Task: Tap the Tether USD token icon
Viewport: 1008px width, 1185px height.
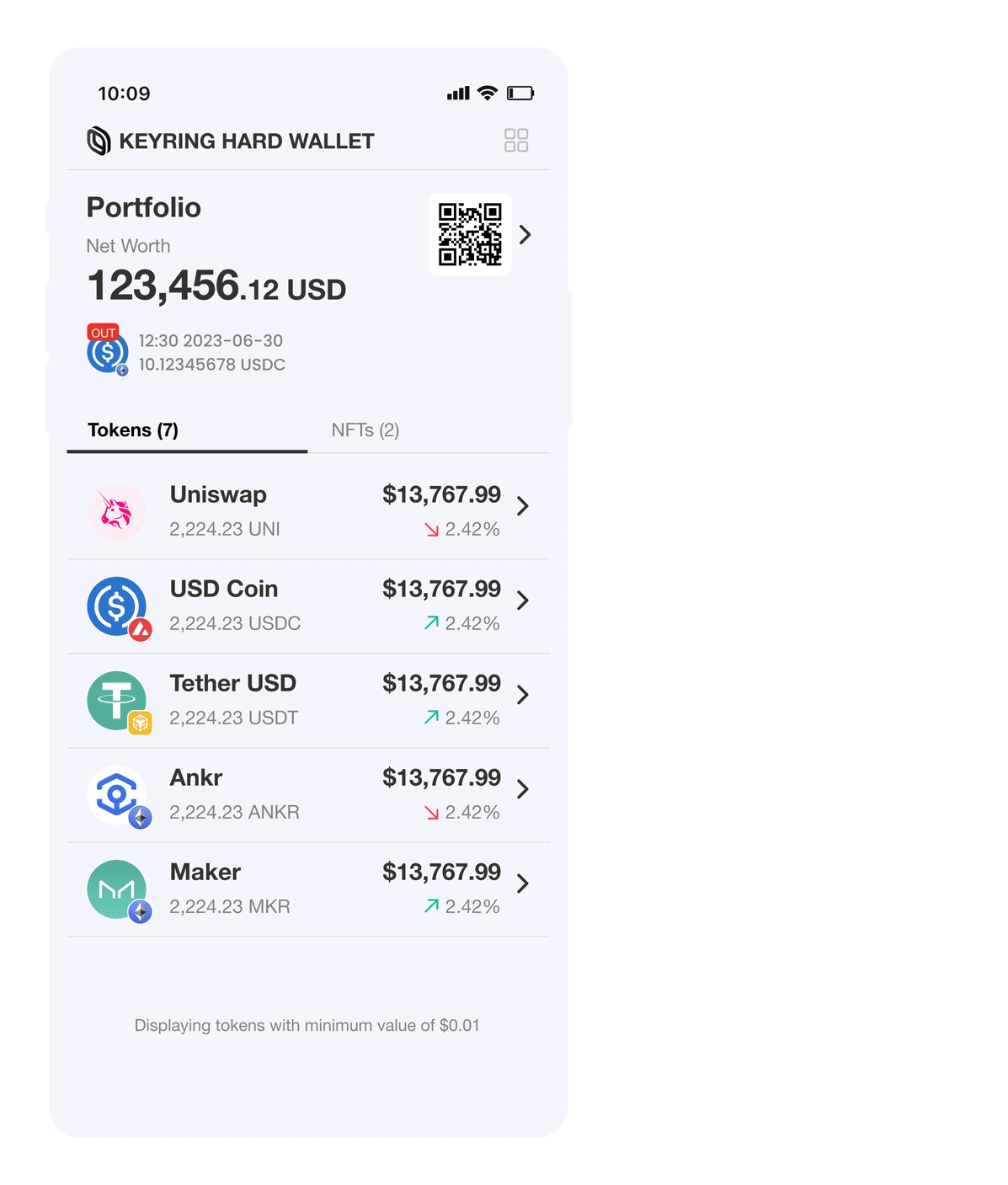Action: [116, 700]
